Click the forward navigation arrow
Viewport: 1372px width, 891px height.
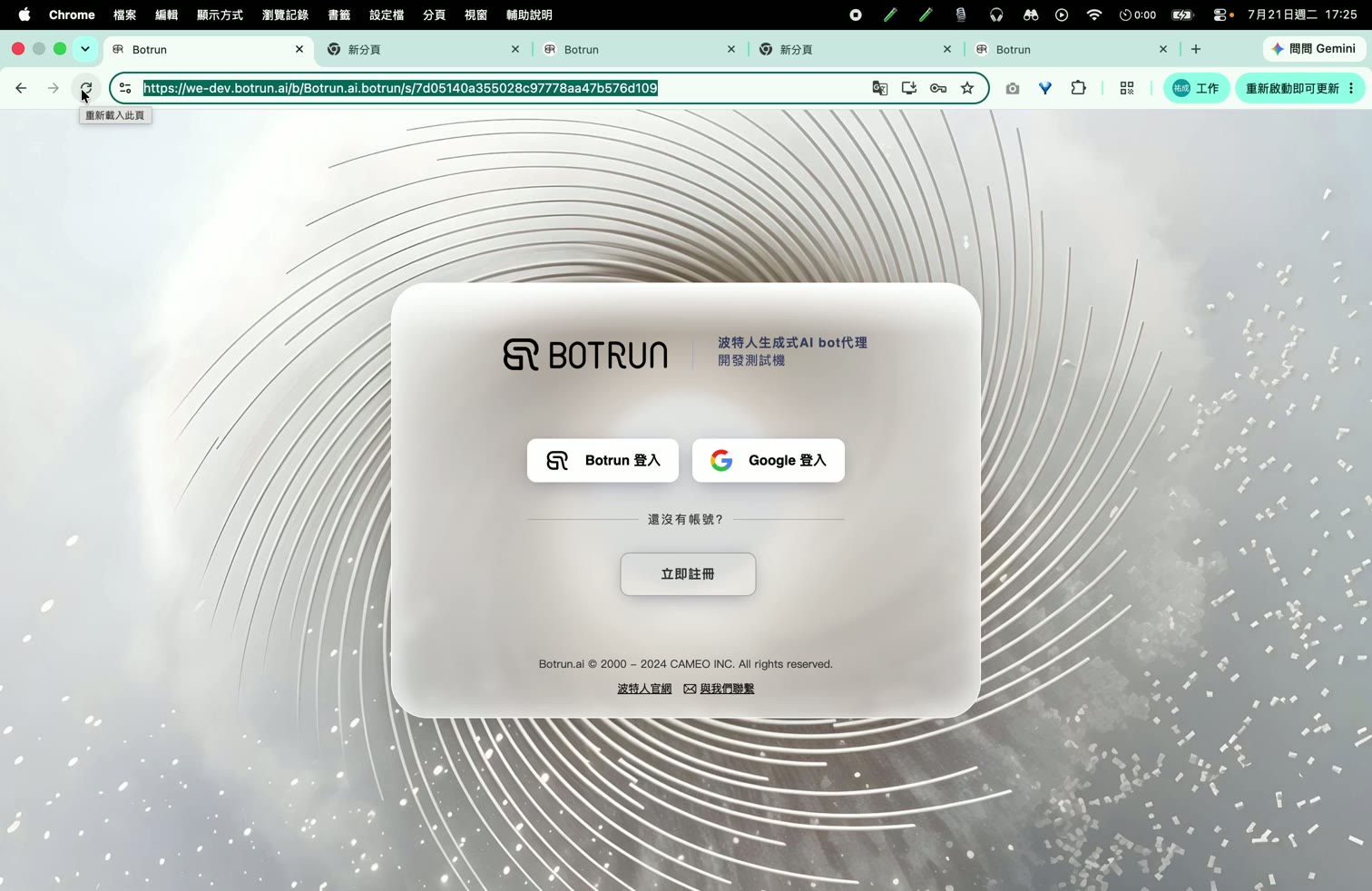[x=54, y=88]
